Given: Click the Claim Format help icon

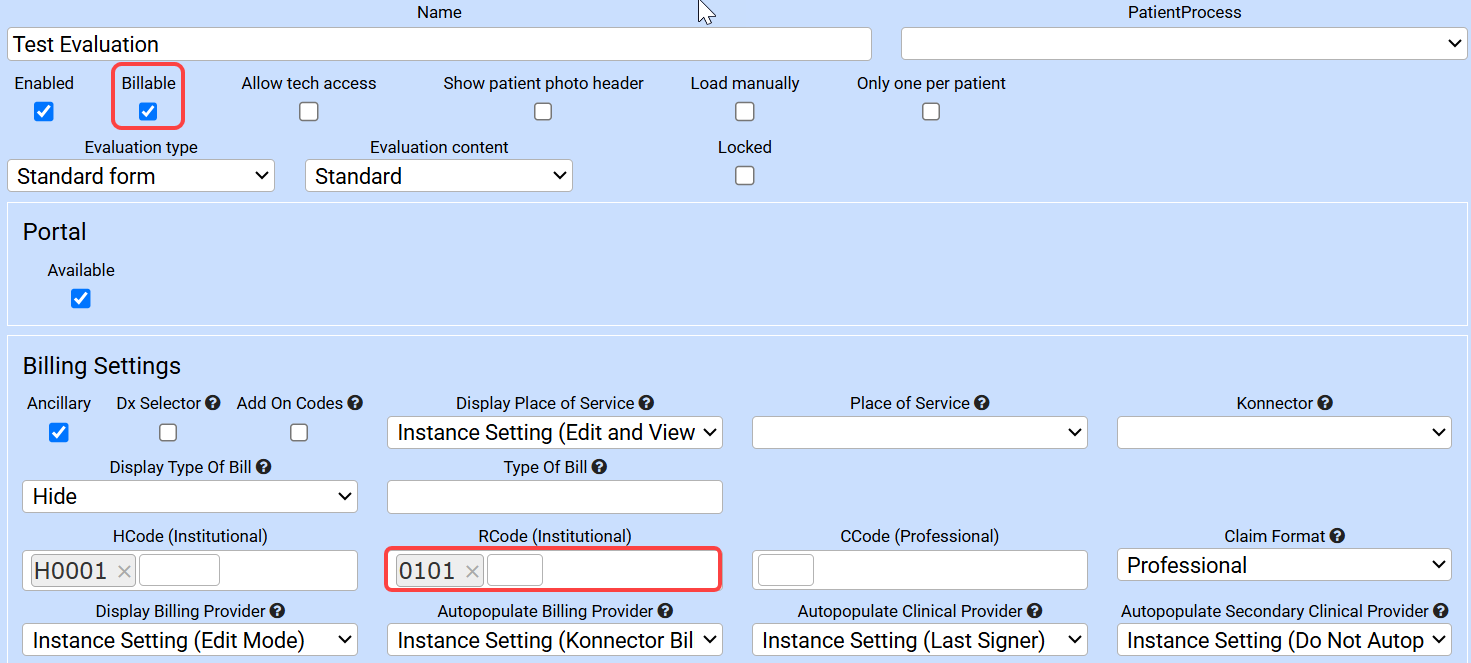Looking at the screenshot, I should [x=1337, y=536].
